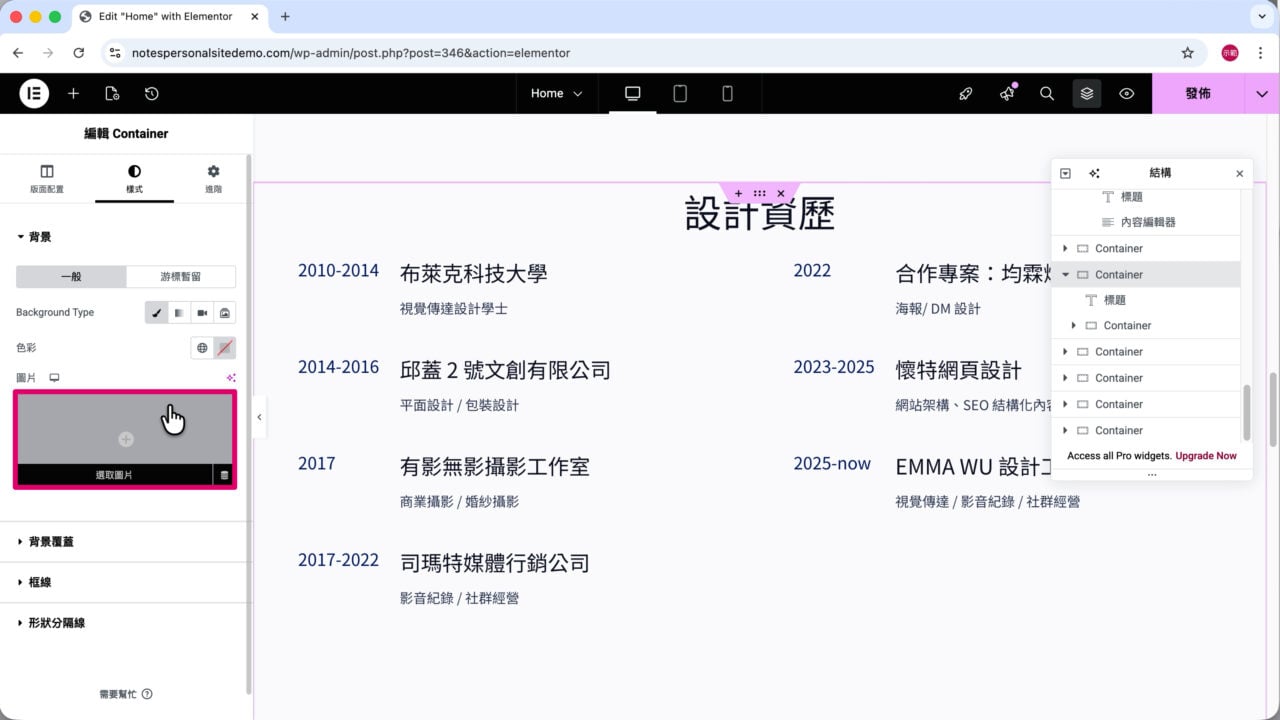Viewport: 1280px width, 720px height.
Task: Switch to mobile responsive view
Action: click(x=727, y=93)
